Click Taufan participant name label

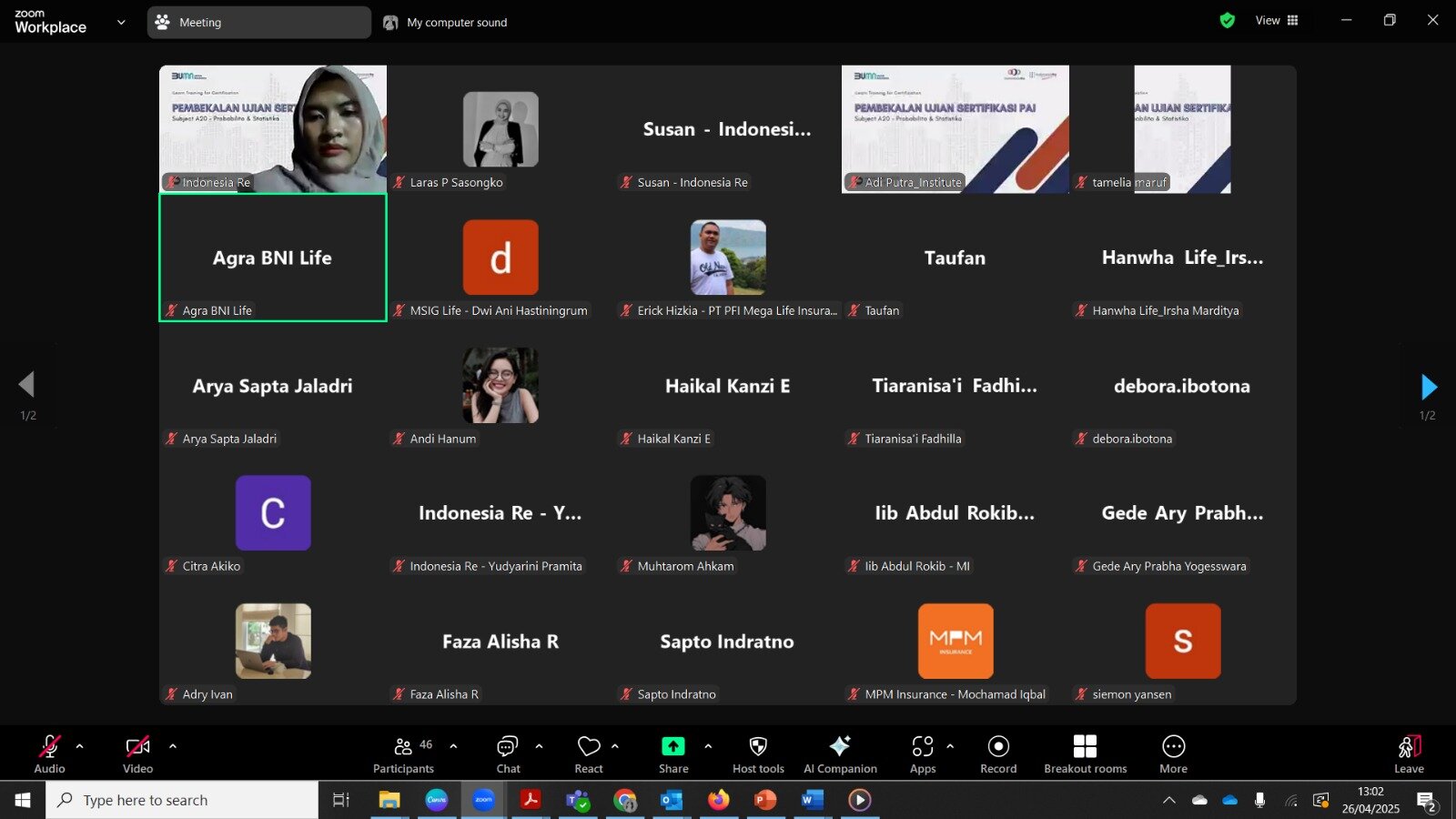882,310
